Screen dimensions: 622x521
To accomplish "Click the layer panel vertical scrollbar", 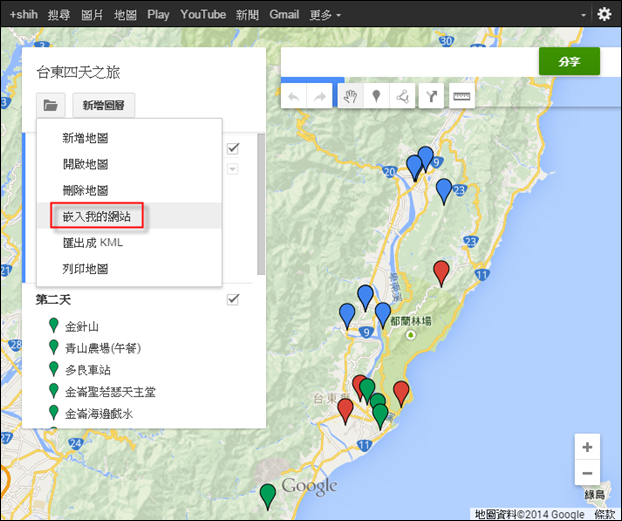I will (261, 204).
